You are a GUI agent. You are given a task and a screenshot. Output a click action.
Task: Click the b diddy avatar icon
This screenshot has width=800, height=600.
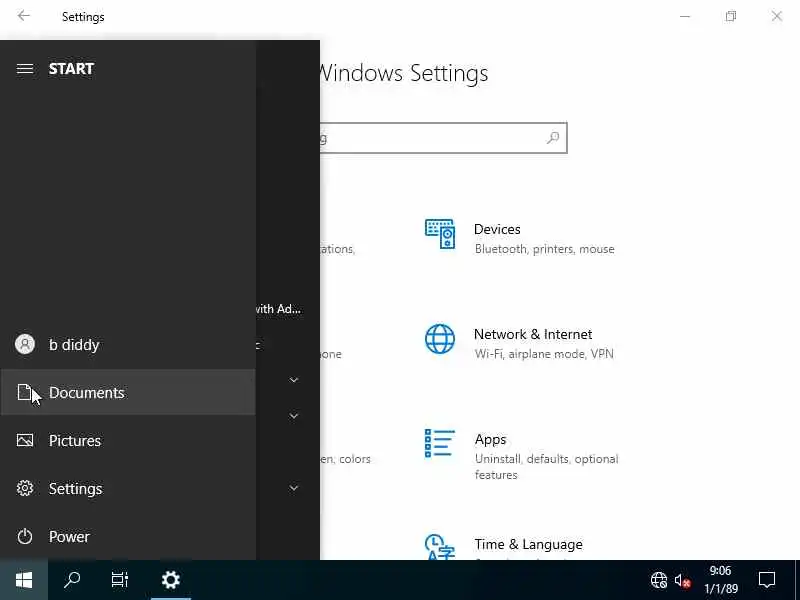(x=24, y=344)
